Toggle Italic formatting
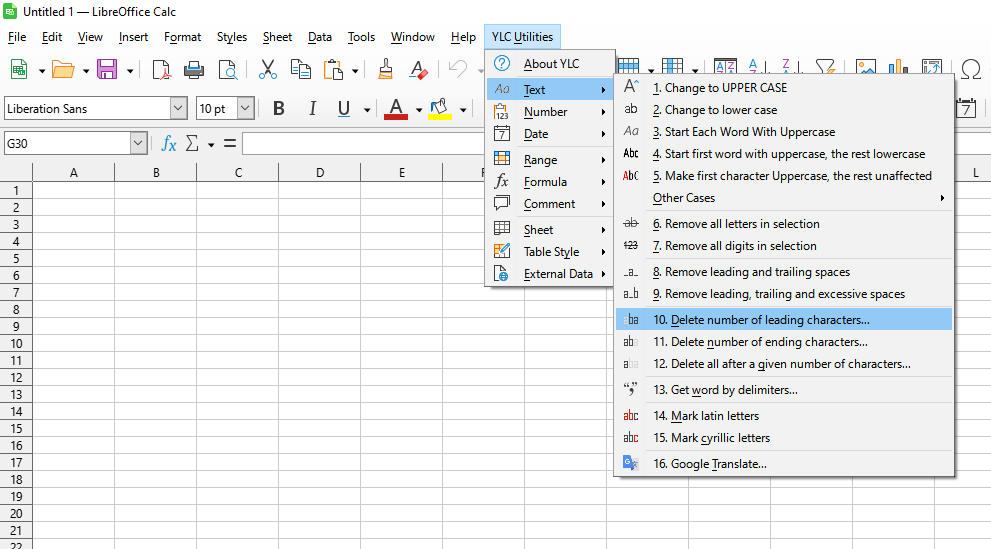The width and height of the screenshot is (991, 549). (312, 108)
